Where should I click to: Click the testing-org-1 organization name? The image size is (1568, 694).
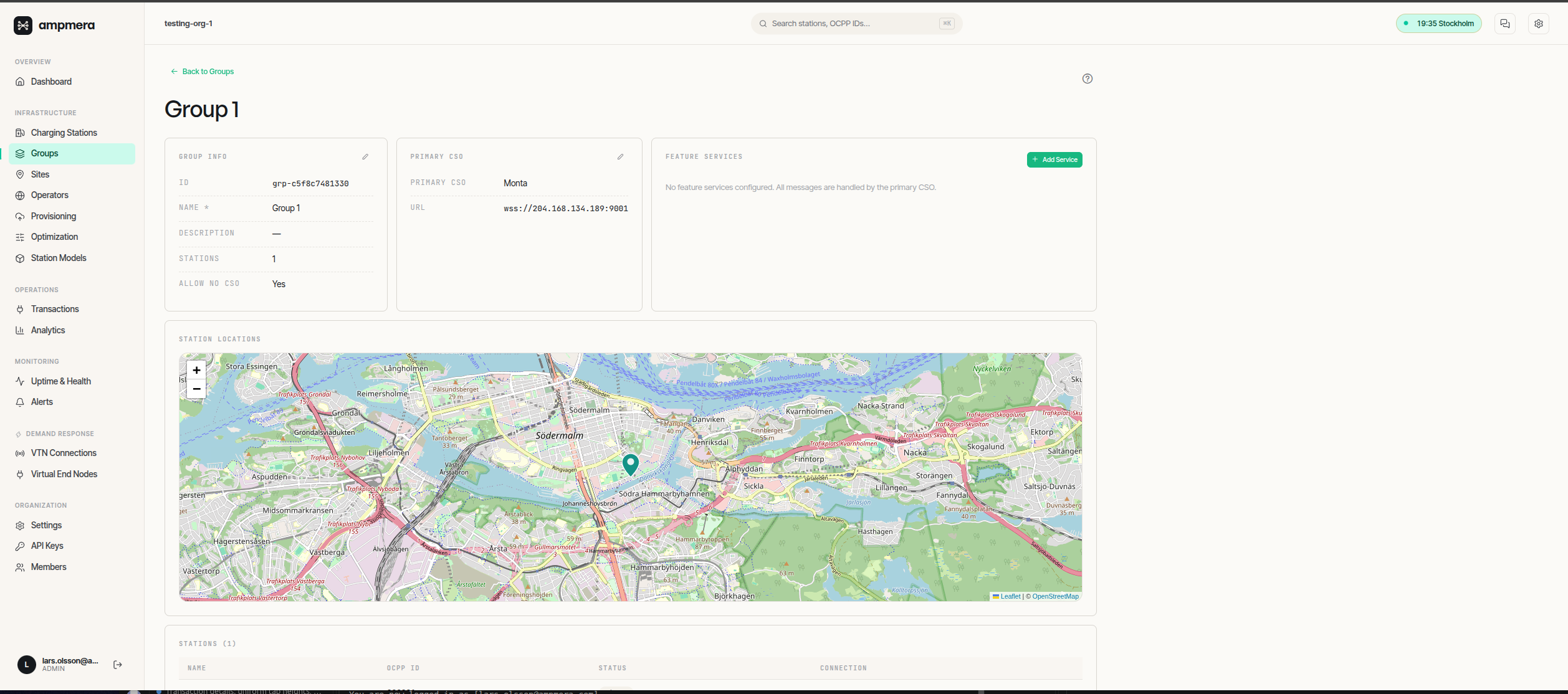pyautogui.click(x=188, y=24)
